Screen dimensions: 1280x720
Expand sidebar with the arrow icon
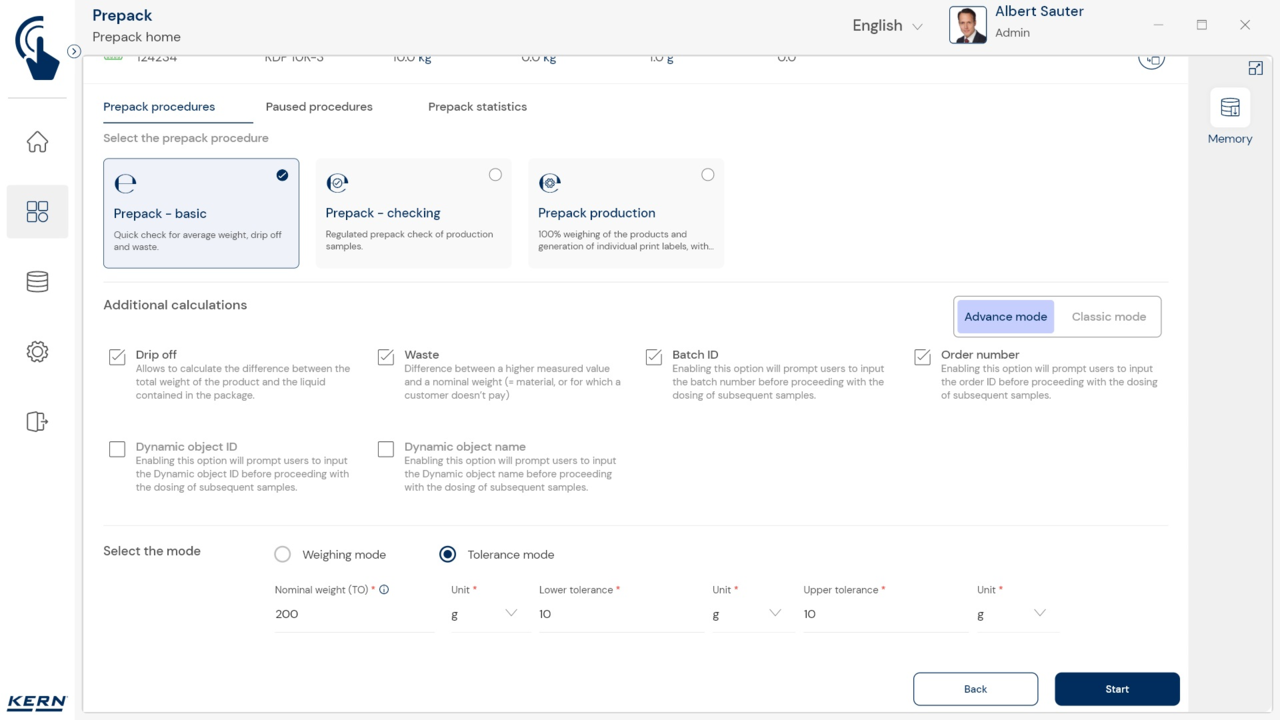[74, 51]
